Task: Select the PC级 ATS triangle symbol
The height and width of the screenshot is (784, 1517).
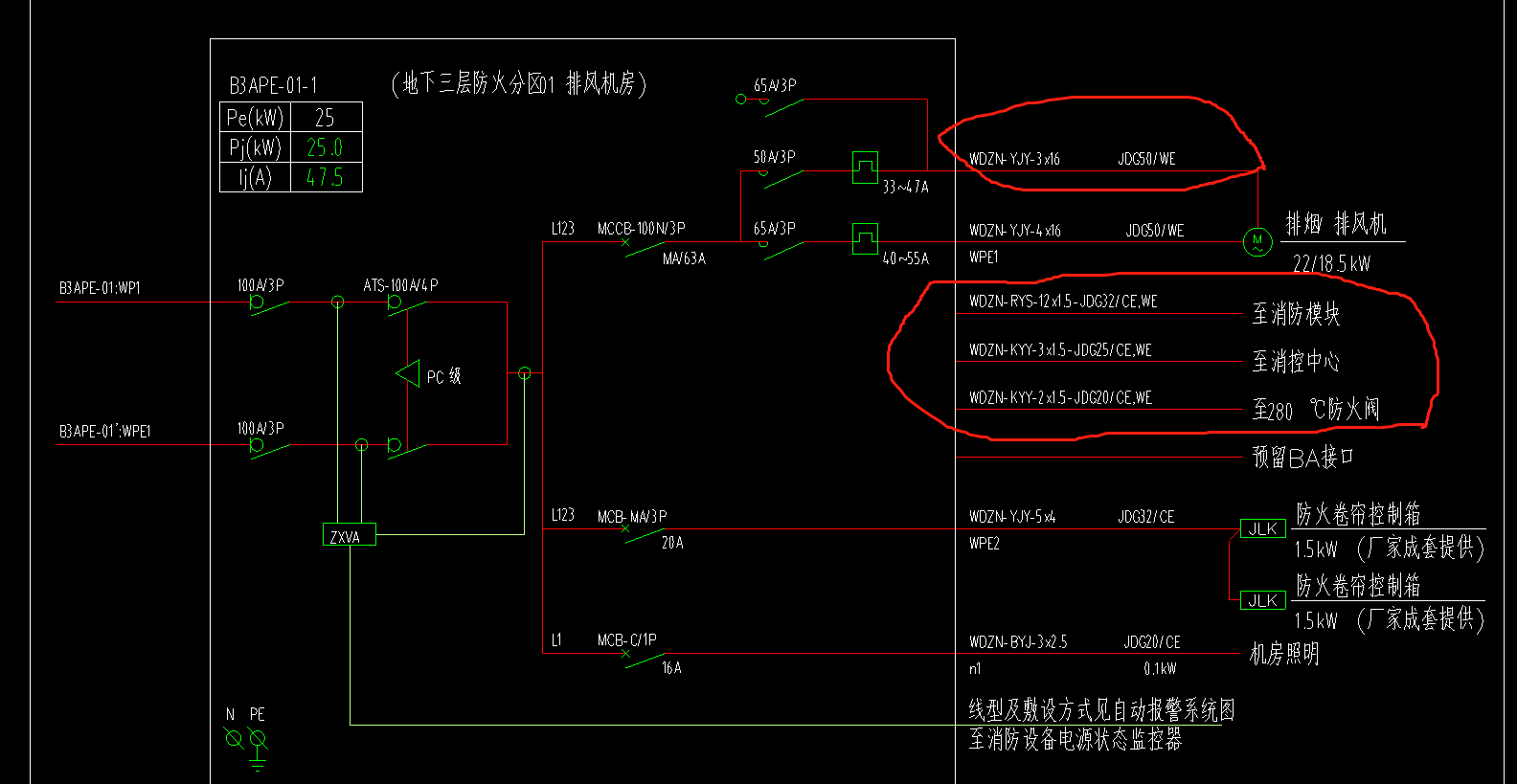Action: (408, 373)
